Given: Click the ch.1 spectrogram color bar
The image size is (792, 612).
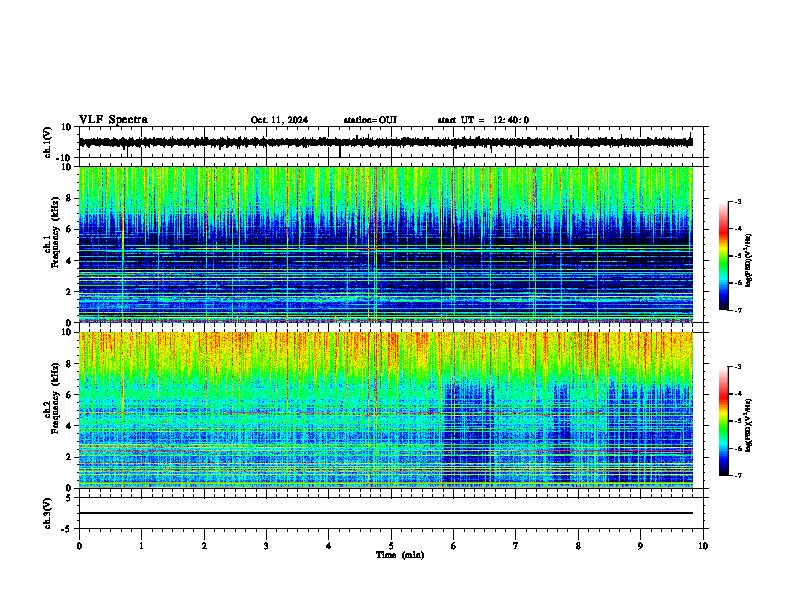Looking at the screenshot, I should pos(724,256).
